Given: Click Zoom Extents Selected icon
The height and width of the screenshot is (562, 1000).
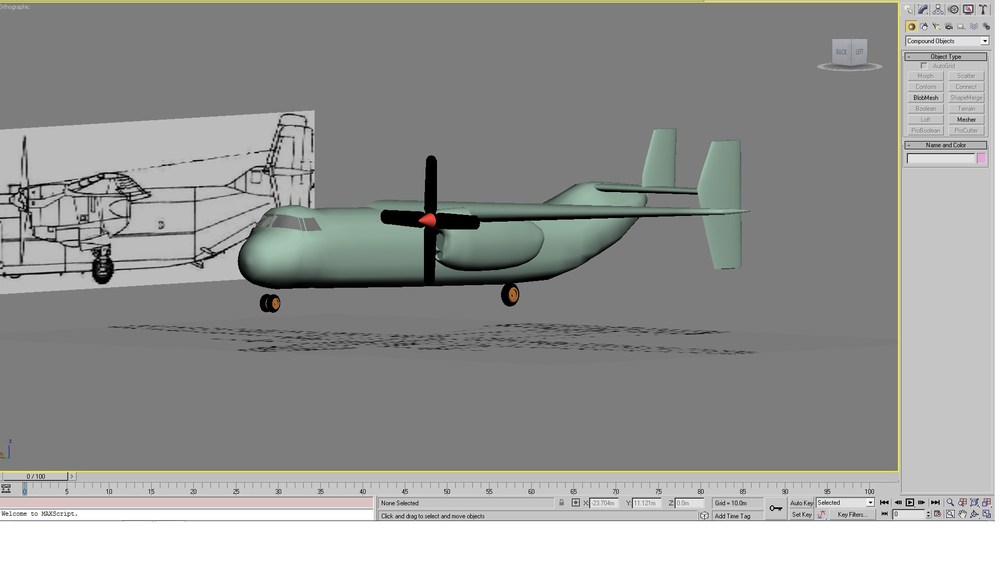Looking at the screenshot, I should (x=974, y=503).
